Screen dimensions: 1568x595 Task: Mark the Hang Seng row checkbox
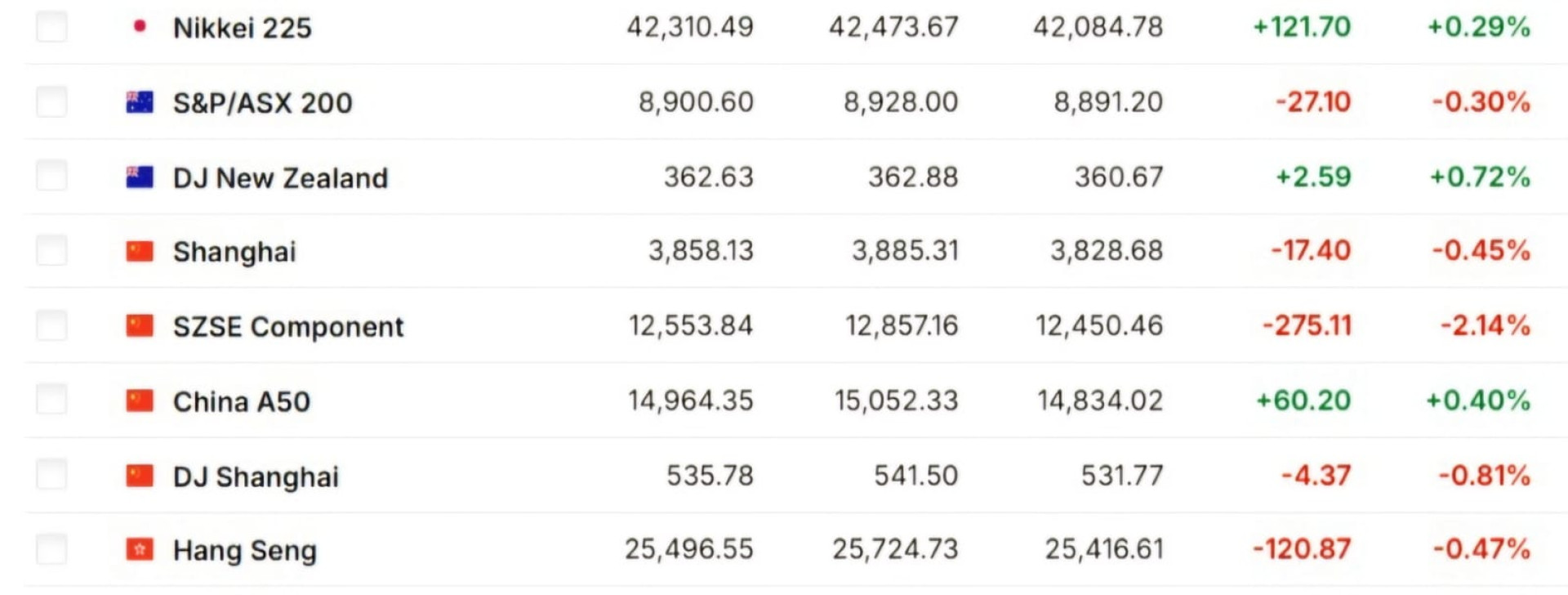pos(51,549)
